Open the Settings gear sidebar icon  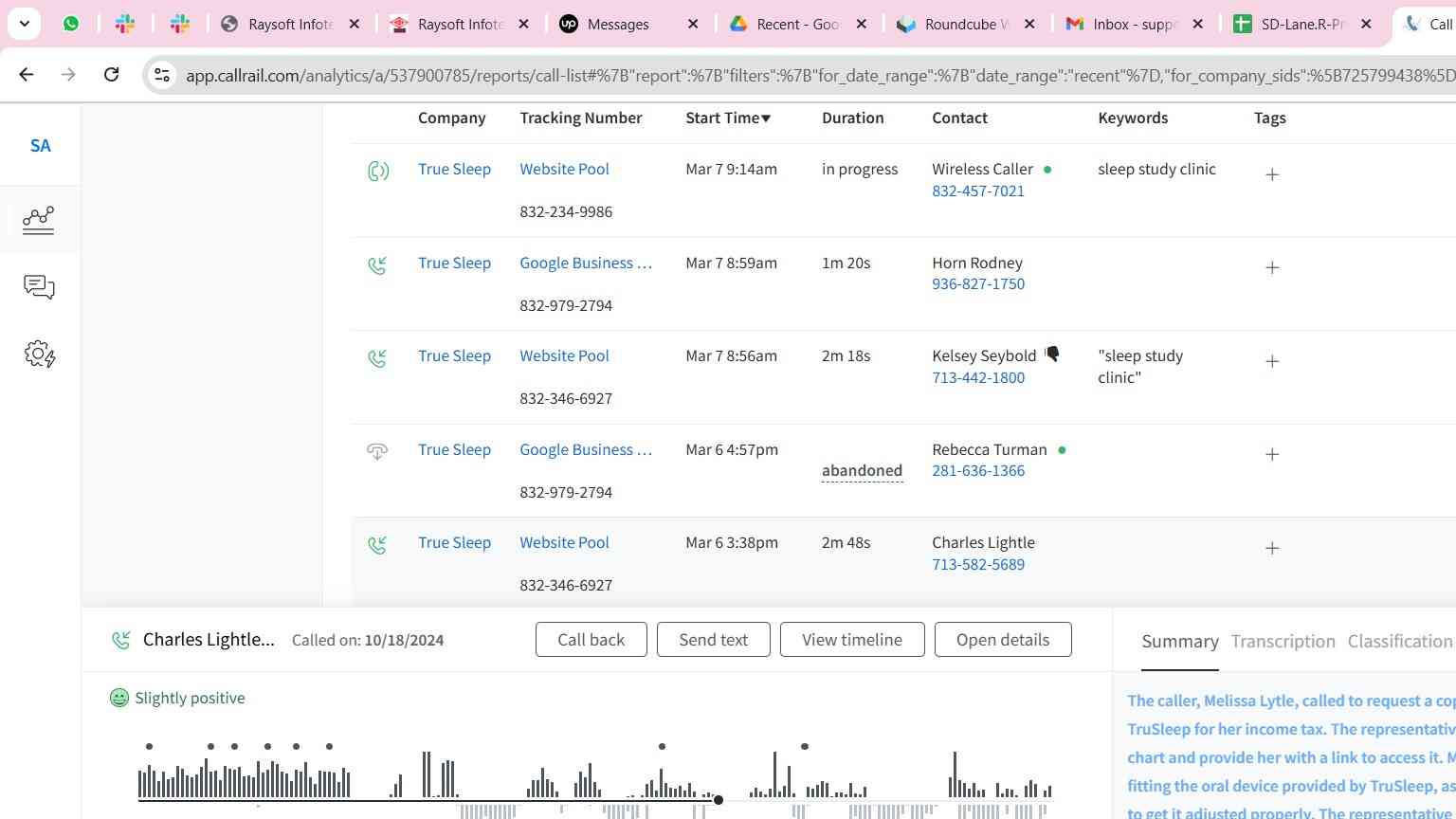[x=39, y=355]
